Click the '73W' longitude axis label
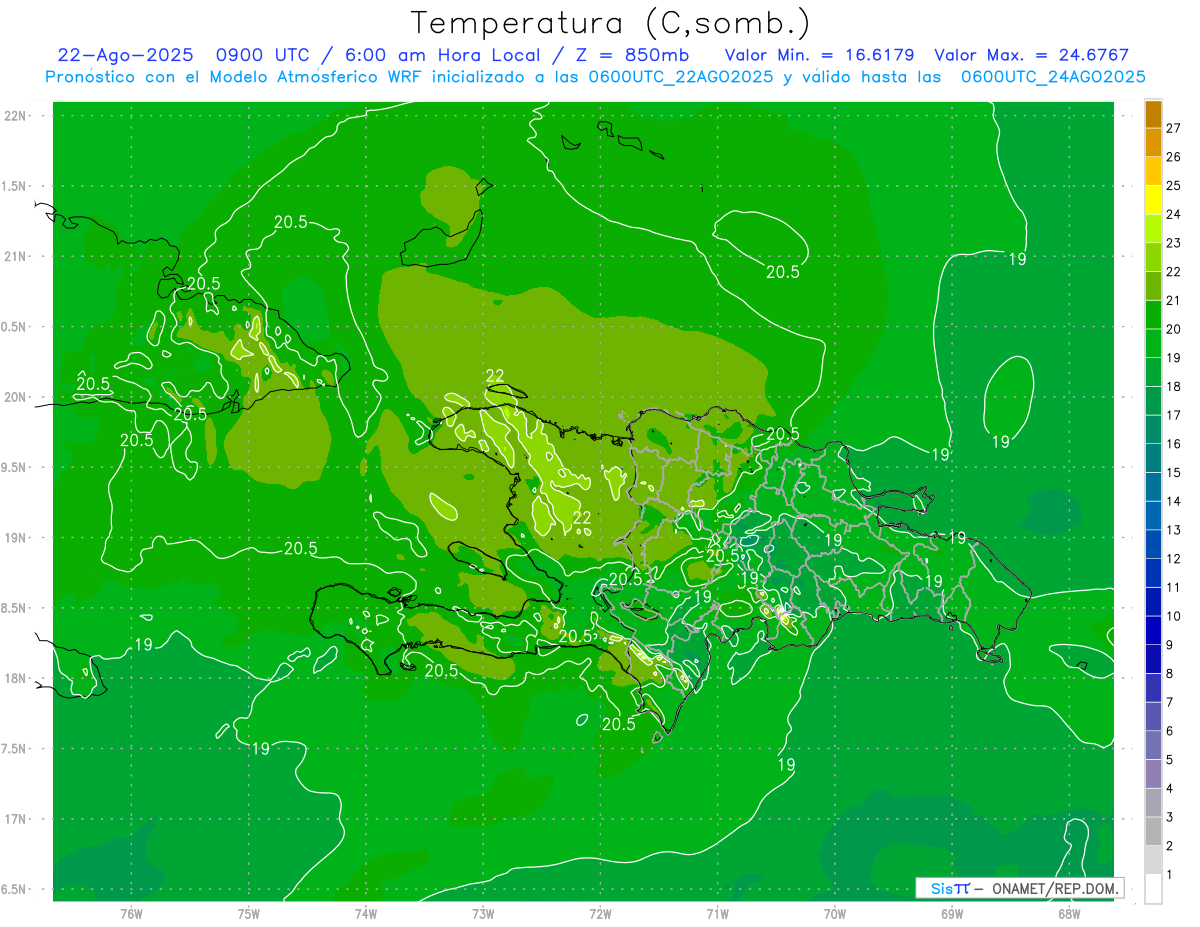Image resolution: width=1200 pixels, height=927 pixels. coord(483,913)
